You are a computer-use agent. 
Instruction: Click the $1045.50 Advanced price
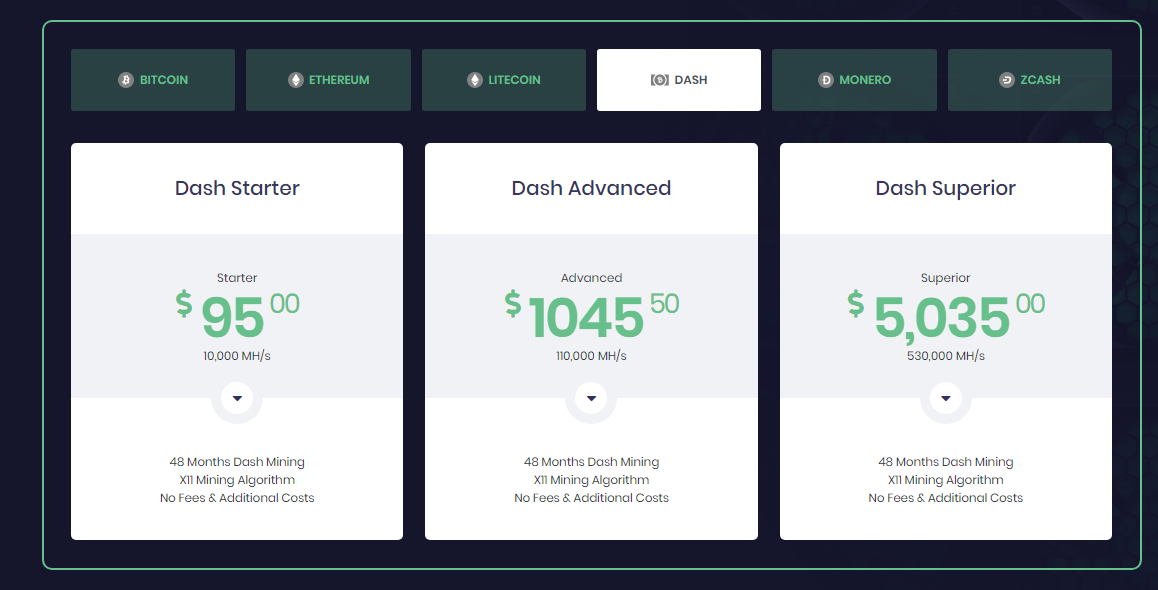tap(591, 315)
